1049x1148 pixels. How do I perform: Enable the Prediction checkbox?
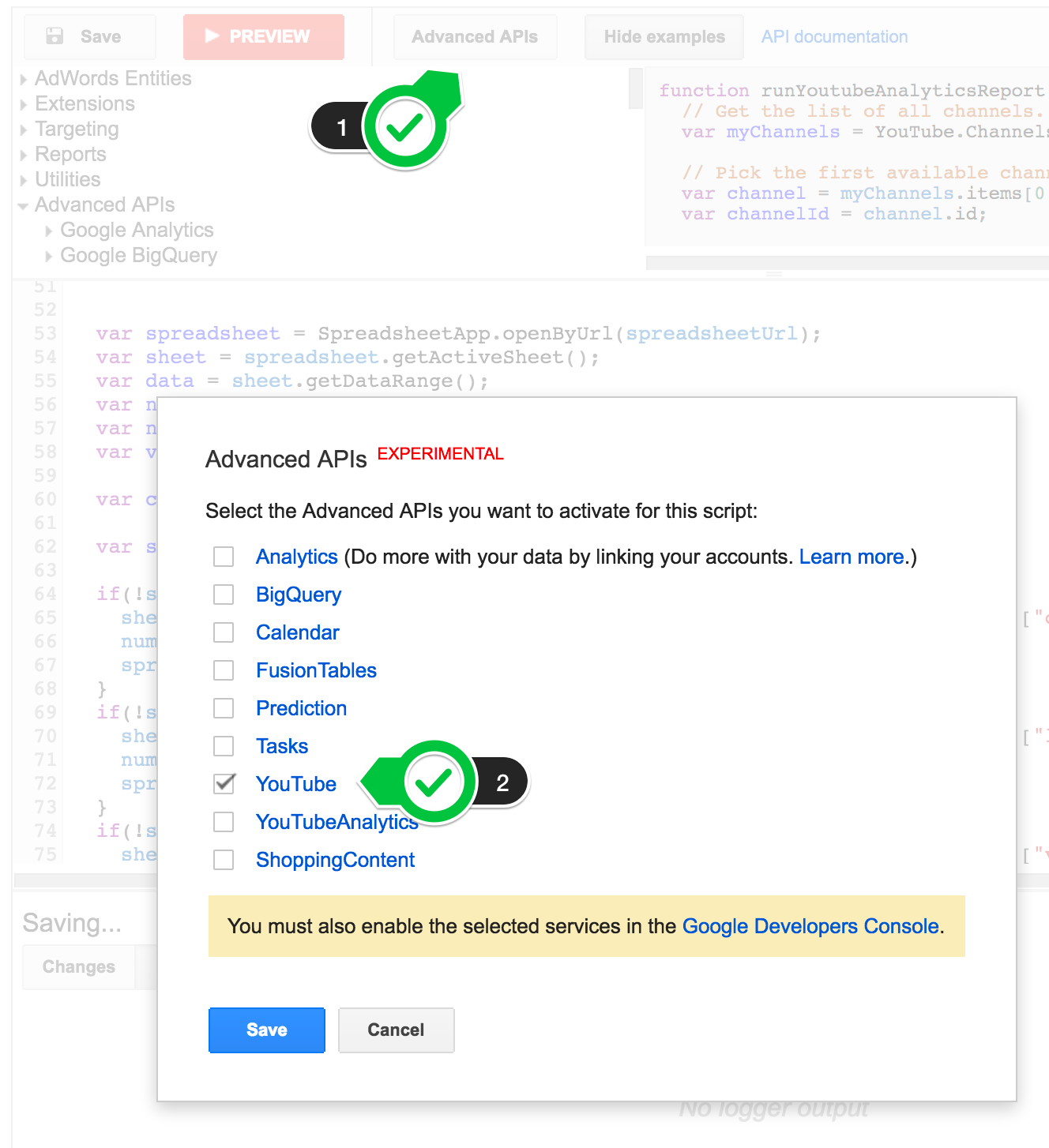pos(224,708)
